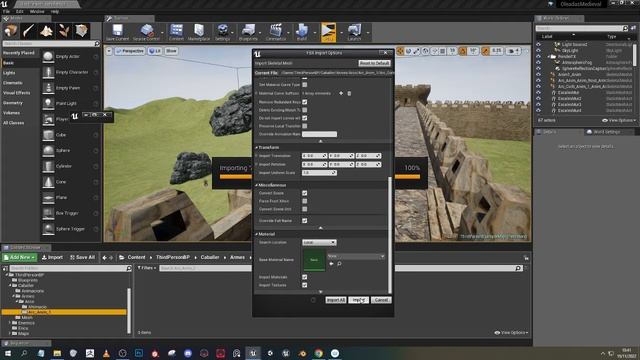Open View Options in Content Browser
This screenshot has width=640, height=360.
pos(511,333)
